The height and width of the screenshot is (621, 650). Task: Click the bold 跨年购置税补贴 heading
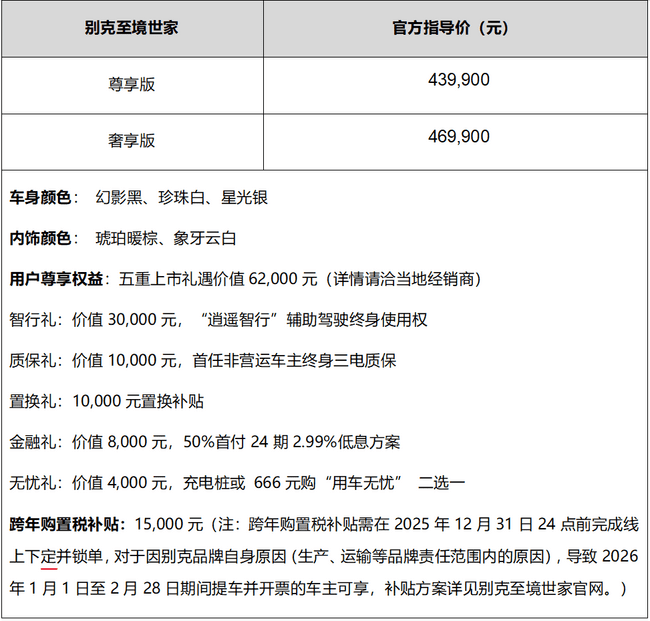pos(63,523)
